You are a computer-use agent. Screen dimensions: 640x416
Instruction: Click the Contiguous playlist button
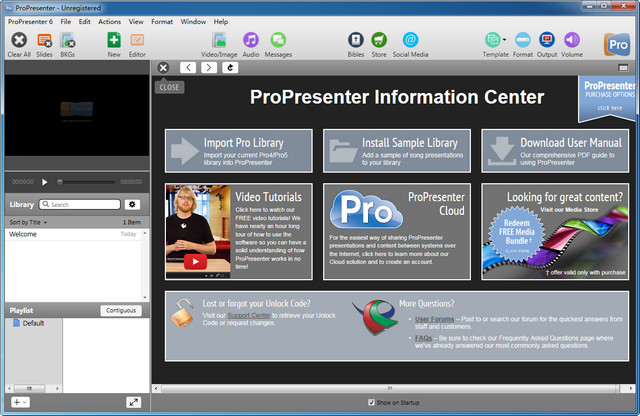tap(121, 311)
